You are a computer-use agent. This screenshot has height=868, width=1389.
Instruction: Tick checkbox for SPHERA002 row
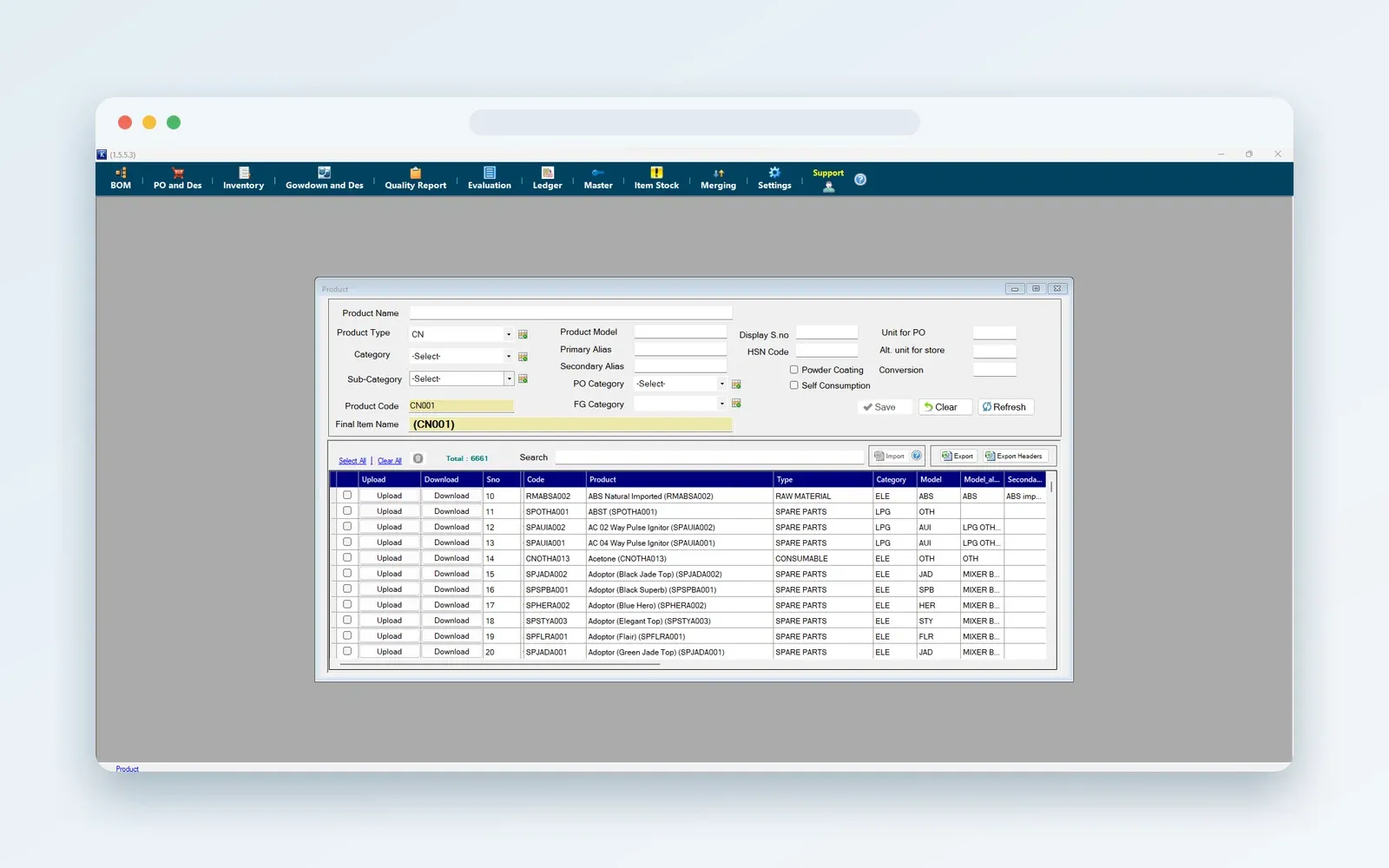pos(347,605)
